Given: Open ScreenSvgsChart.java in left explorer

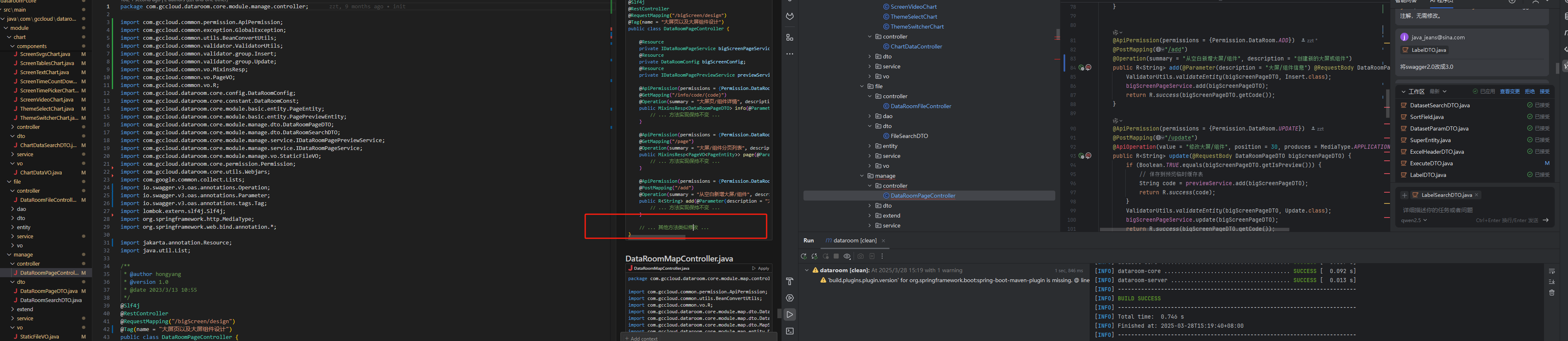Looking at the screenshot, I should pyautogui.click(x=45, y=54).
